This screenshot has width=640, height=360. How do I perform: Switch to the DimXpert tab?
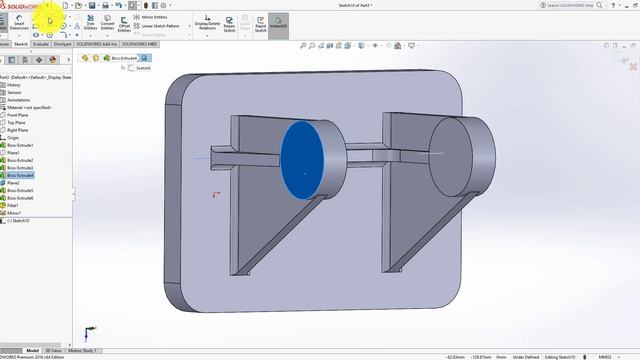click(x=62, y=44)
